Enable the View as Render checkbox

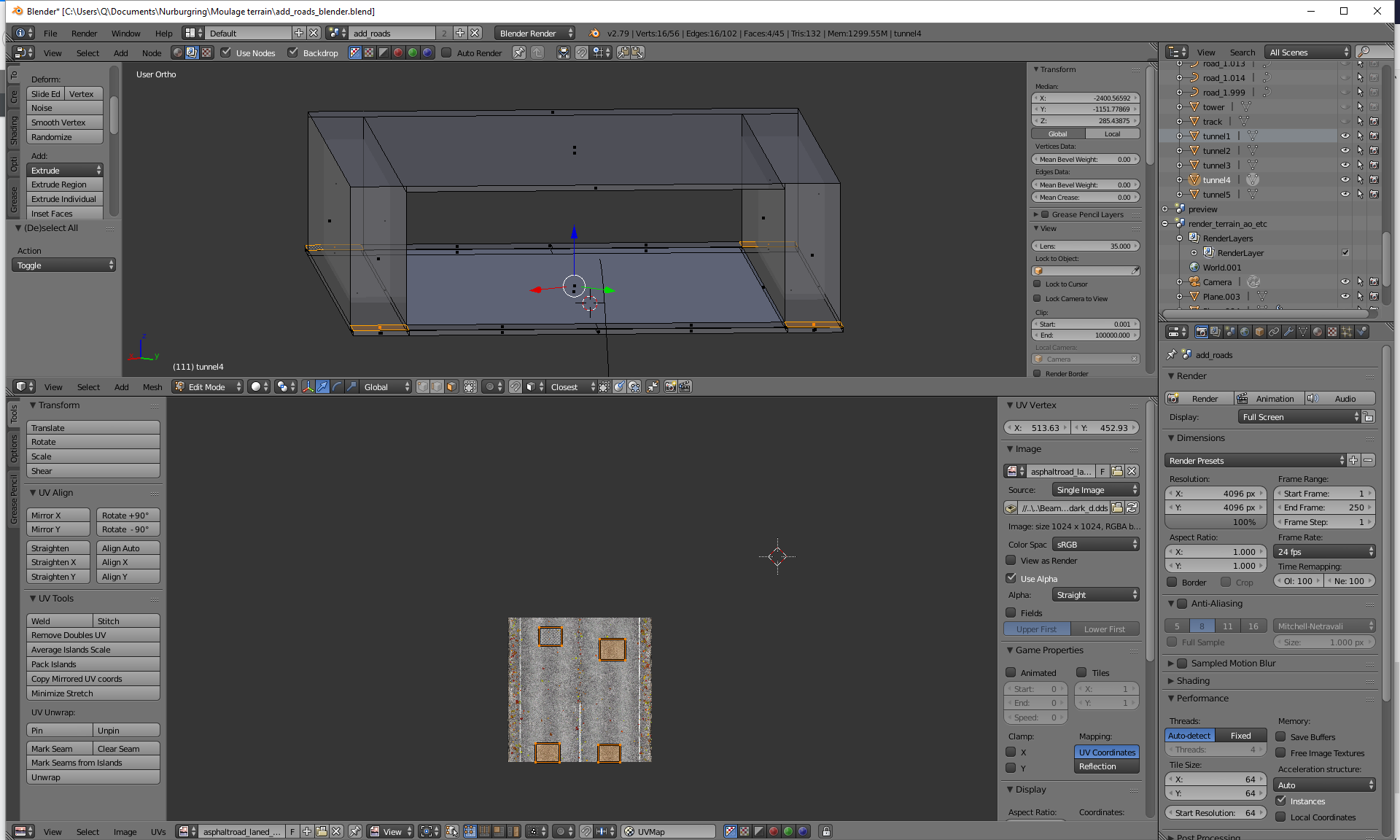[1011, 561]
